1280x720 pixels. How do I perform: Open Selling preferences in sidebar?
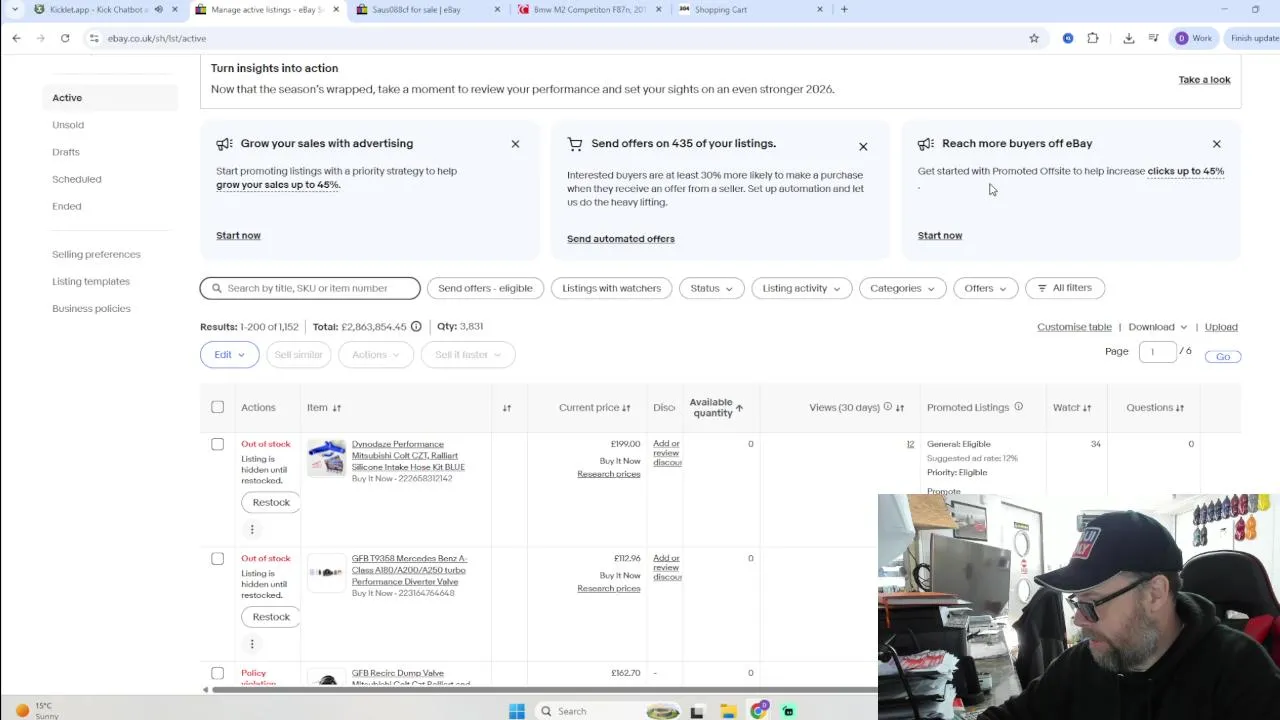point(96,254)
